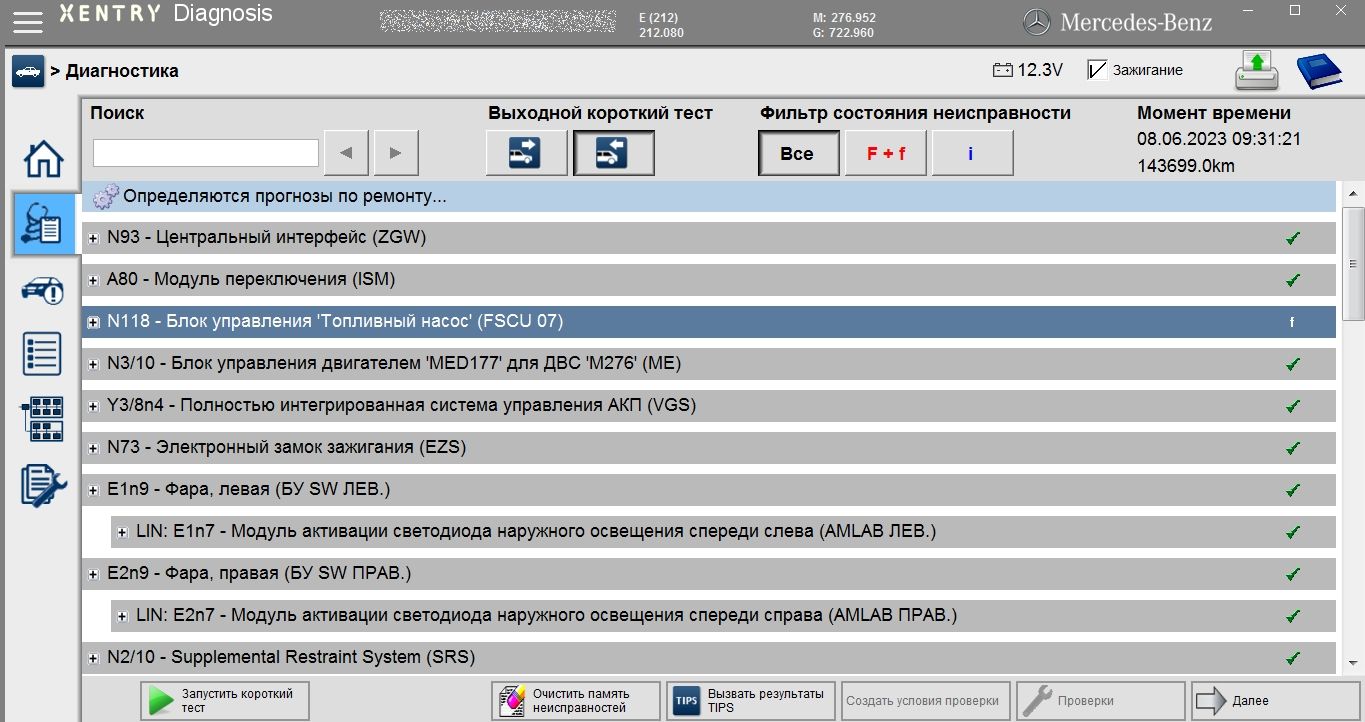Open the control unit groups sidebar icon
This screenshot has height=722, width=1365.
pos(42,419)
